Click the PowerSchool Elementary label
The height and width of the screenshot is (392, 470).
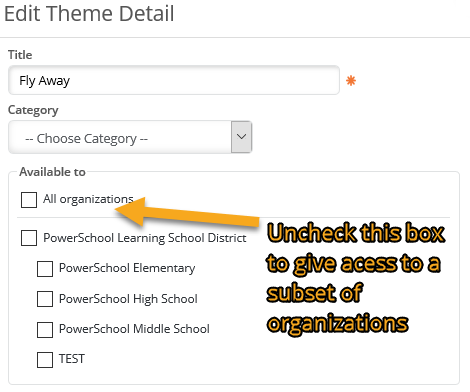127,268
